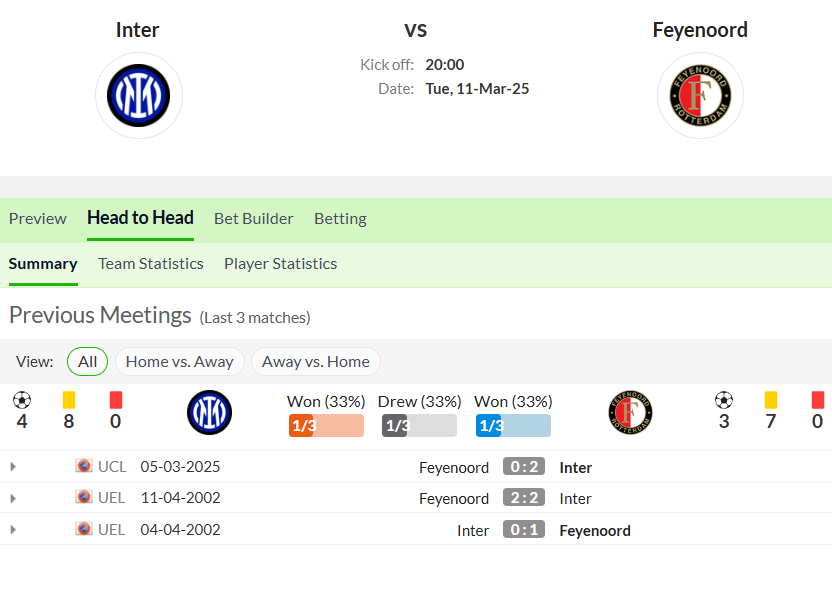Image resolution: width=832 pixels, height=603 pixels.
Task: Open the 0:2 score for Feyenoord vs Inter
Action: point(524,467)
